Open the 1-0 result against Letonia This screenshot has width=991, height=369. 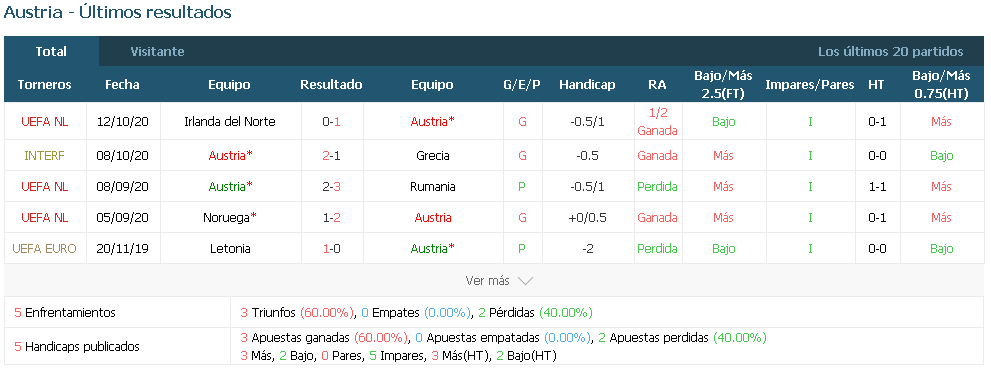331,248
